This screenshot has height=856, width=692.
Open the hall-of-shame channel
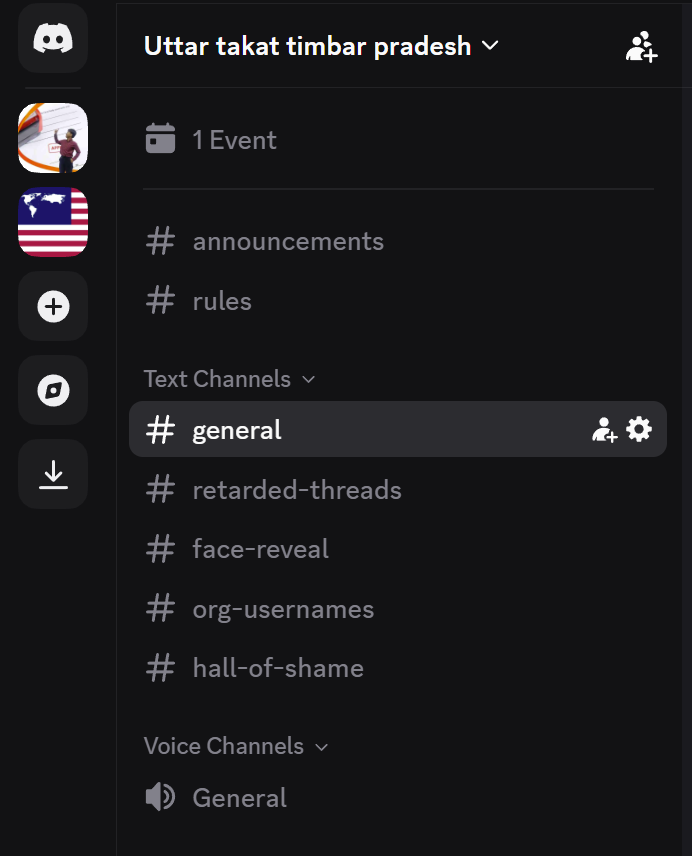point(278,668)
